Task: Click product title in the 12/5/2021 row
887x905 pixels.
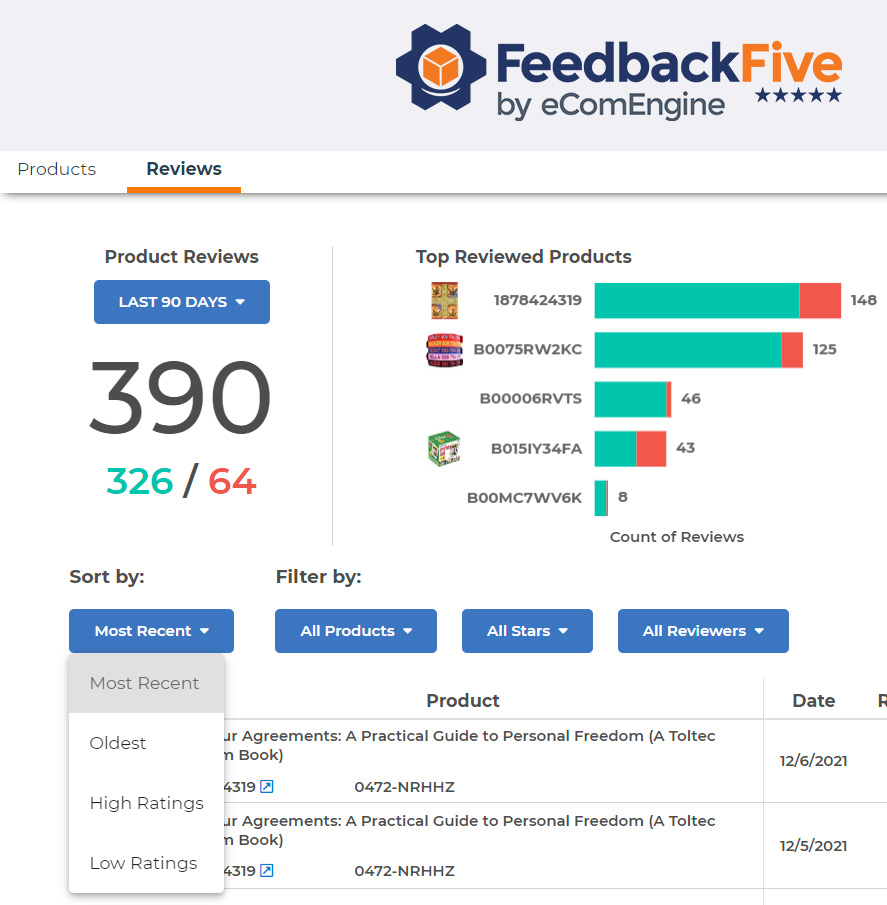Action: pos(469,830)
